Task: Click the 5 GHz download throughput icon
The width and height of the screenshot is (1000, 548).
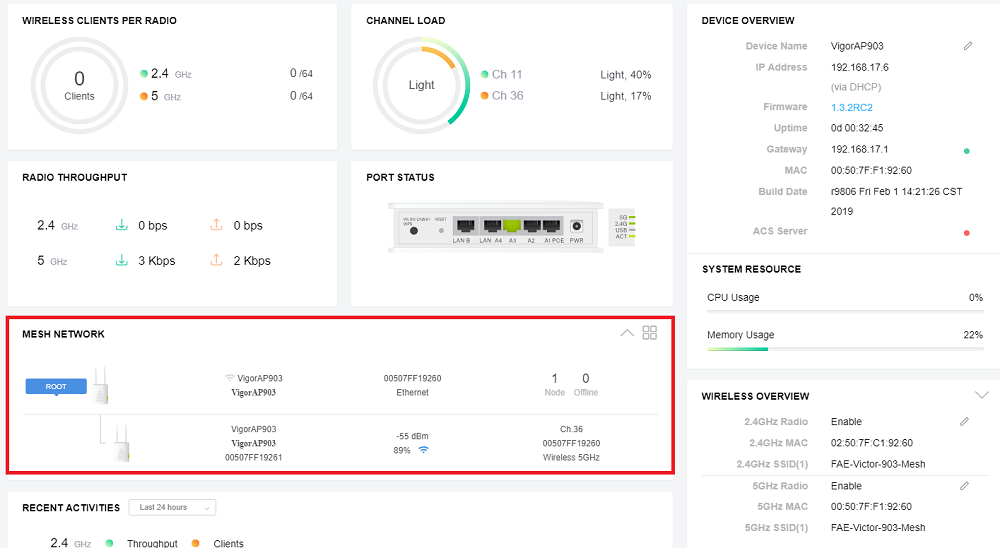Action: pyautogui.click(x=121, y=260)
